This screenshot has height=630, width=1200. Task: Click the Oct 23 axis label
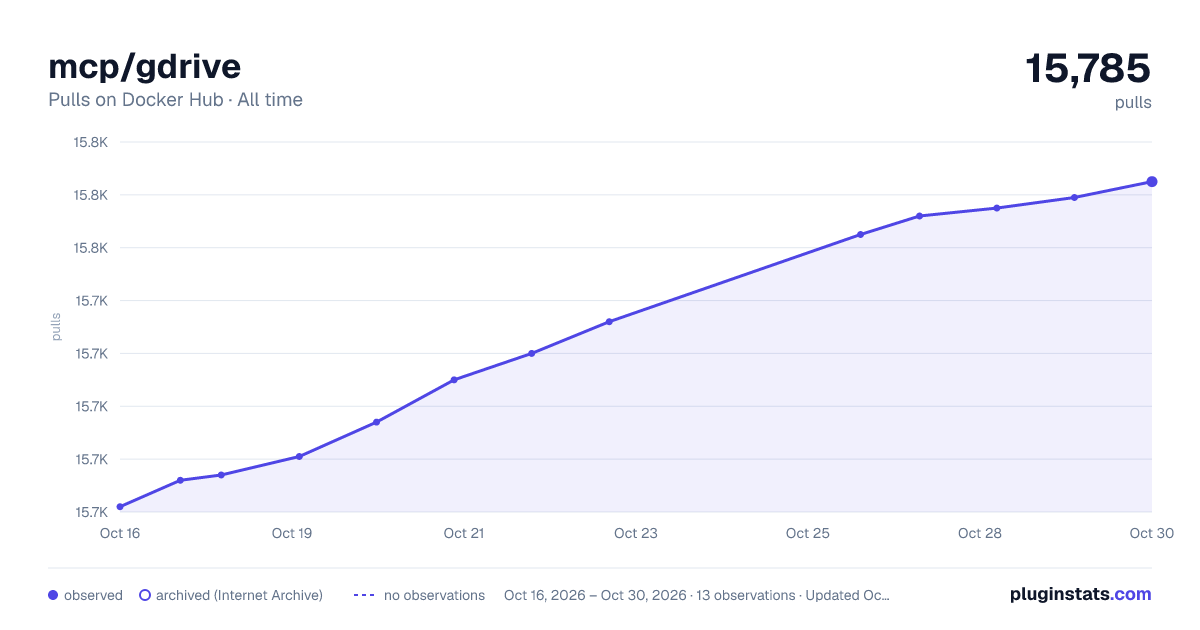pyautogui.click(x=636, y=533)
